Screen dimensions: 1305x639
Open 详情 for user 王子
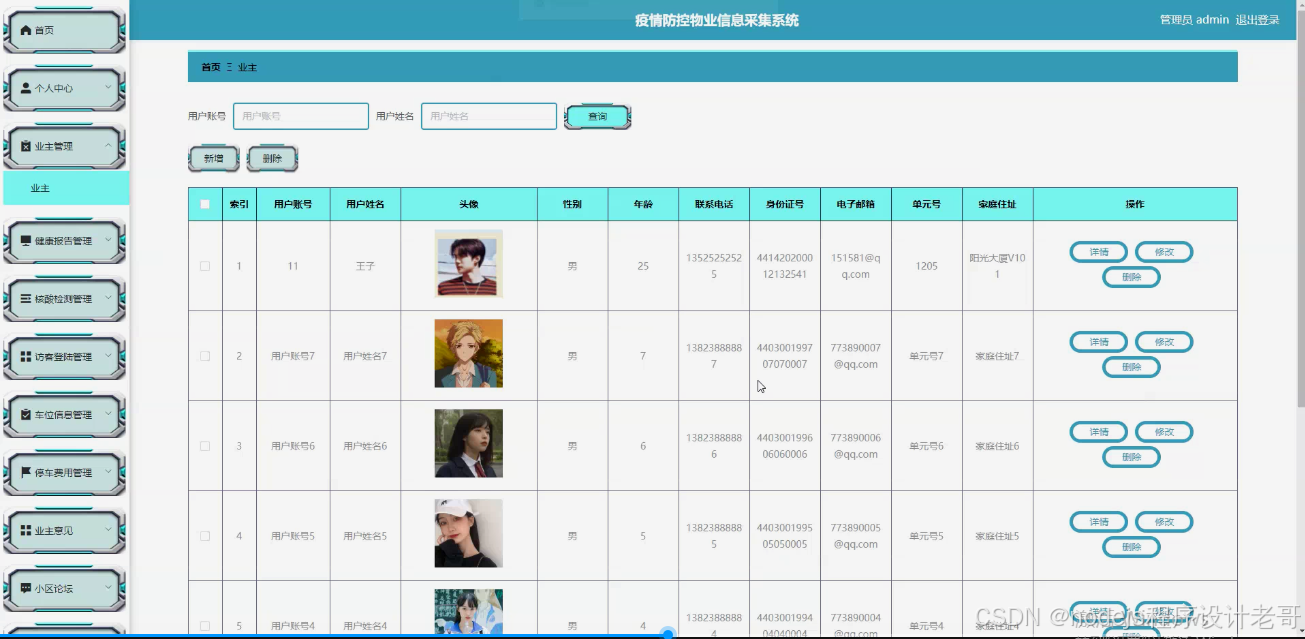coord(1099,252)
